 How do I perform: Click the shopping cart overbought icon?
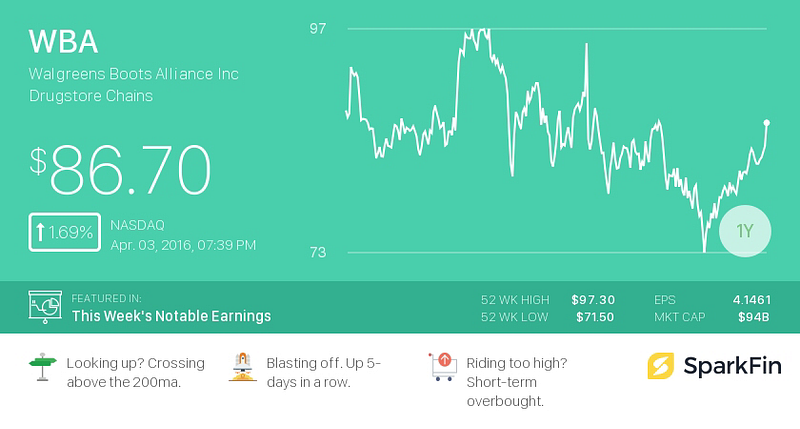442,367
